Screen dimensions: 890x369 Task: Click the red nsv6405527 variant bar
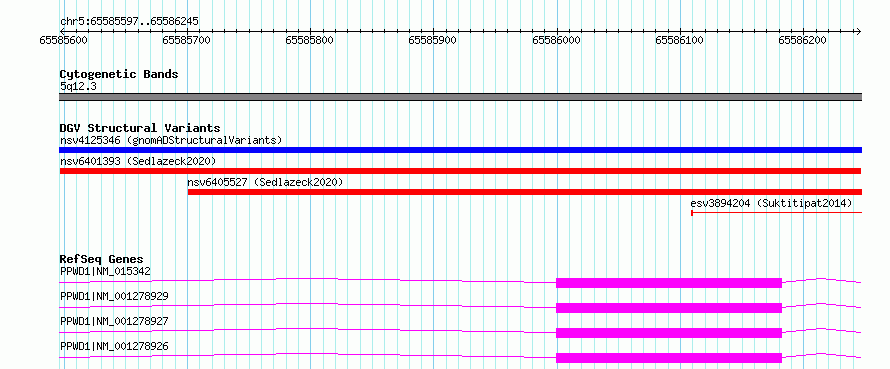pos(525,192)
